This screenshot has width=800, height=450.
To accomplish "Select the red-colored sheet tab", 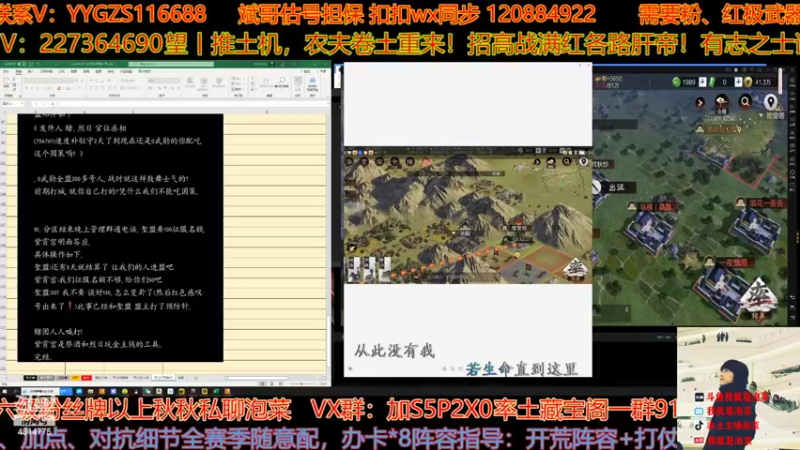I will tap(86, 378).
